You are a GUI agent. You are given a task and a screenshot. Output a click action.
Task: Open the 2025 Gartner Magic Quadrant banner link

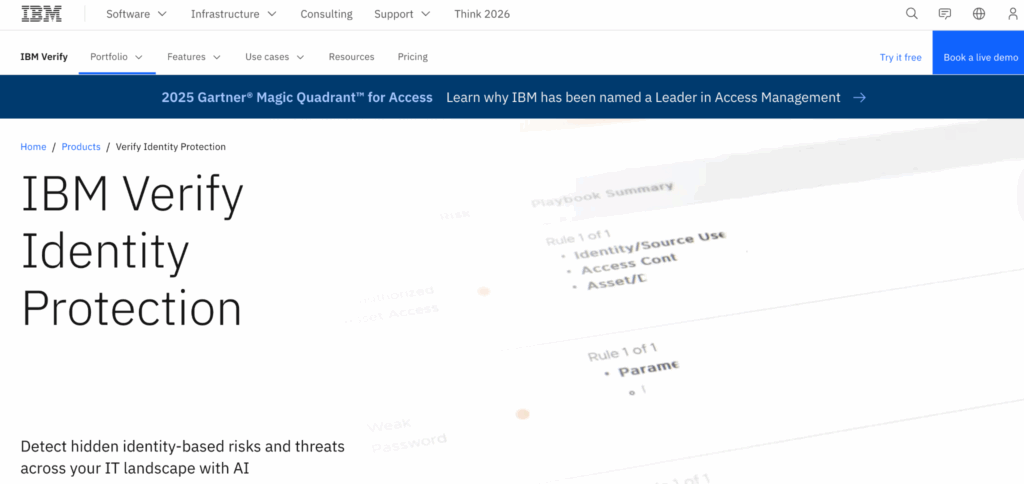[x=297, y=97]
